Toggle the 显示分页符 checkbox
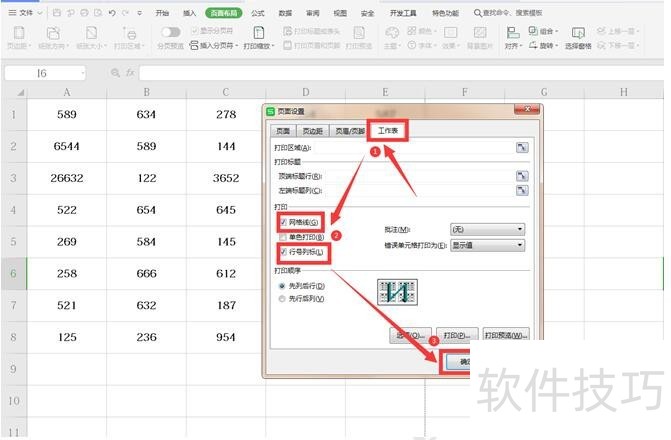671x440 pixels. [195, 31]
